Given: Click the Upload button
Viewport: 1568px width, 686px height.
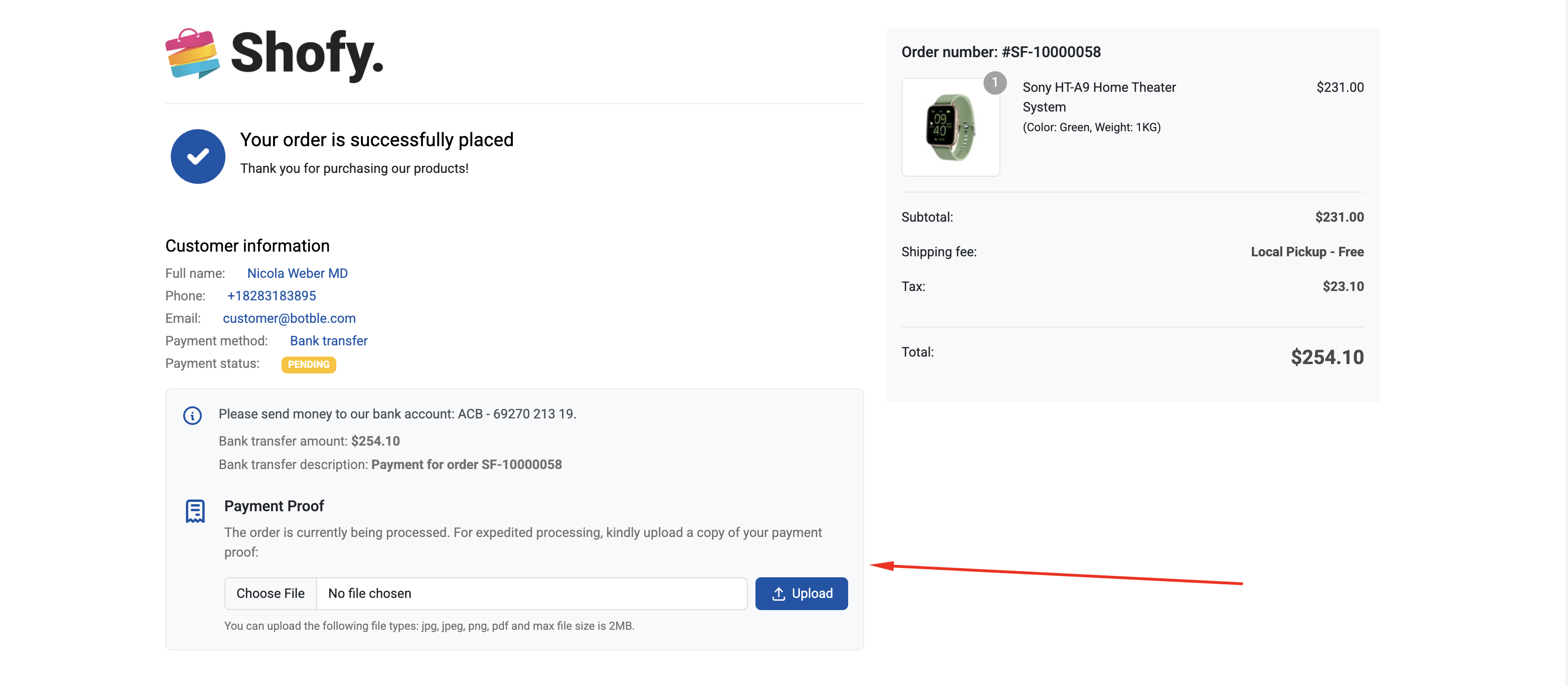Looking at the screenshot, I should tap(801, 593).
